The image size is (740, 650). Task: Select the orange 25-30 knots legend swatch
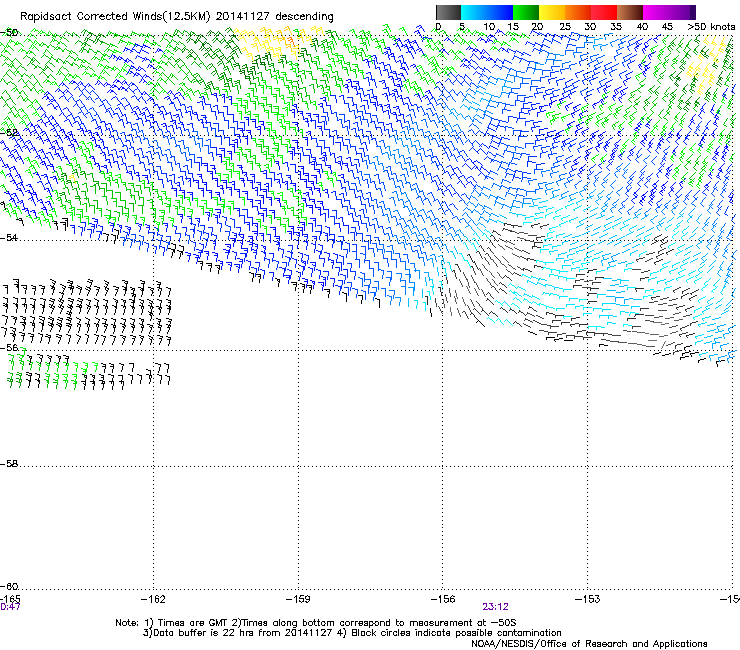tap(578, 12)
